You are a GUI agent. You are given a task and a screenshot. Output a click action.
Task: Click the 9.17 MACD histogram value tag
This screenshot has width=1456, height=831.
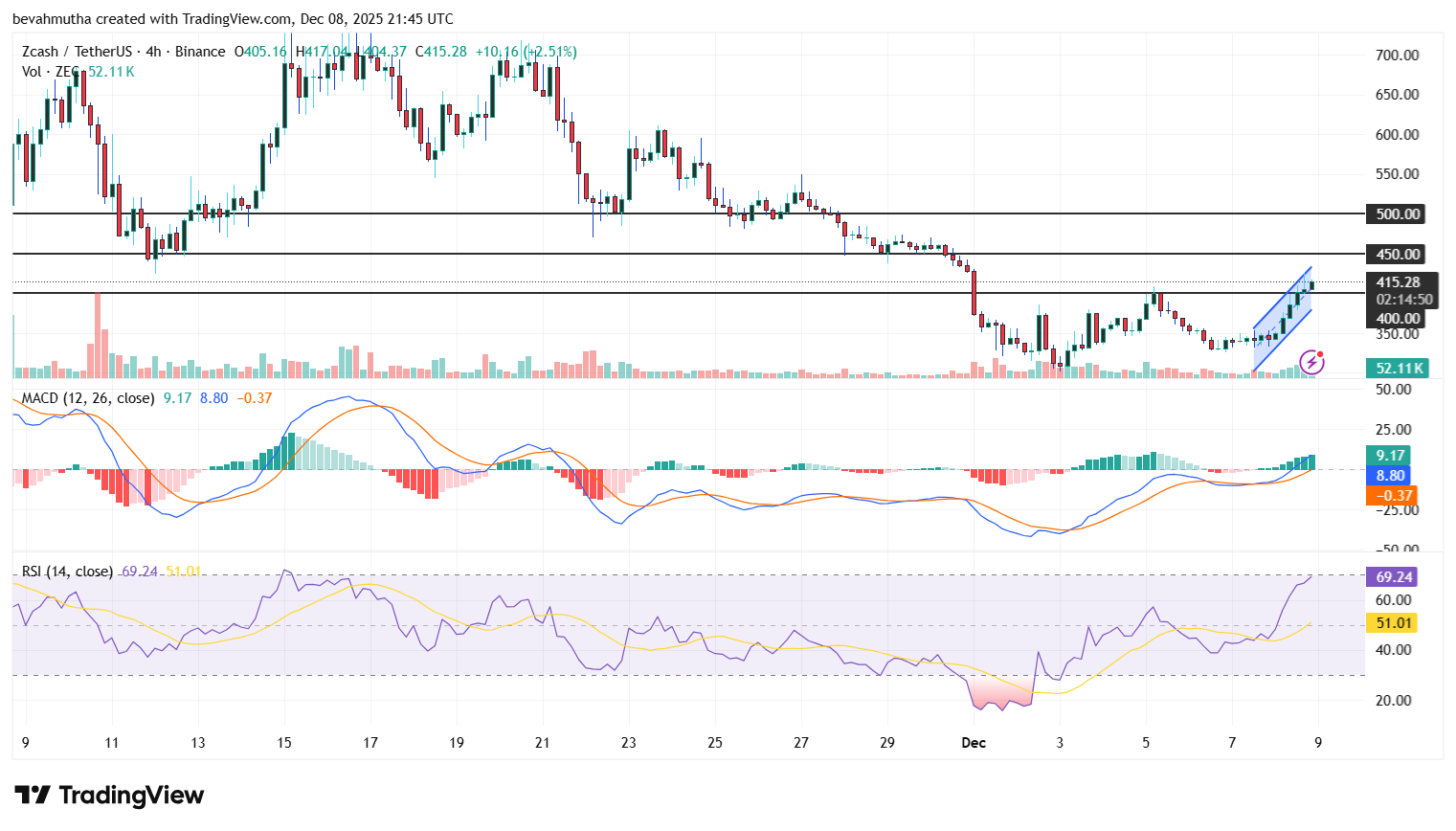click(x=1390, y=456)
